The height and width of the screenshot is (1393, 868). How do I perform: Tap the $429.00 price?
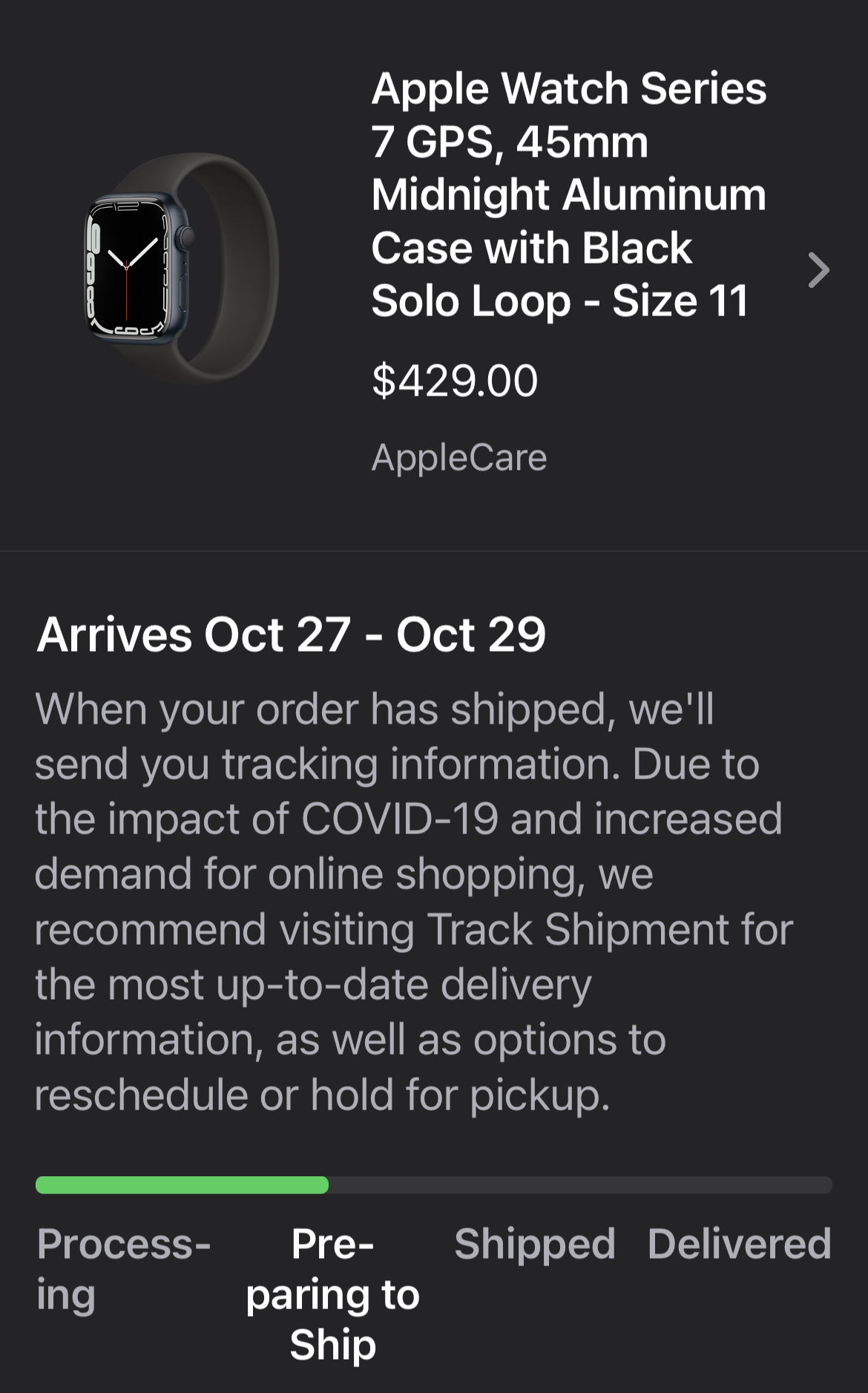pyautogui.click(x=455, y=381)
